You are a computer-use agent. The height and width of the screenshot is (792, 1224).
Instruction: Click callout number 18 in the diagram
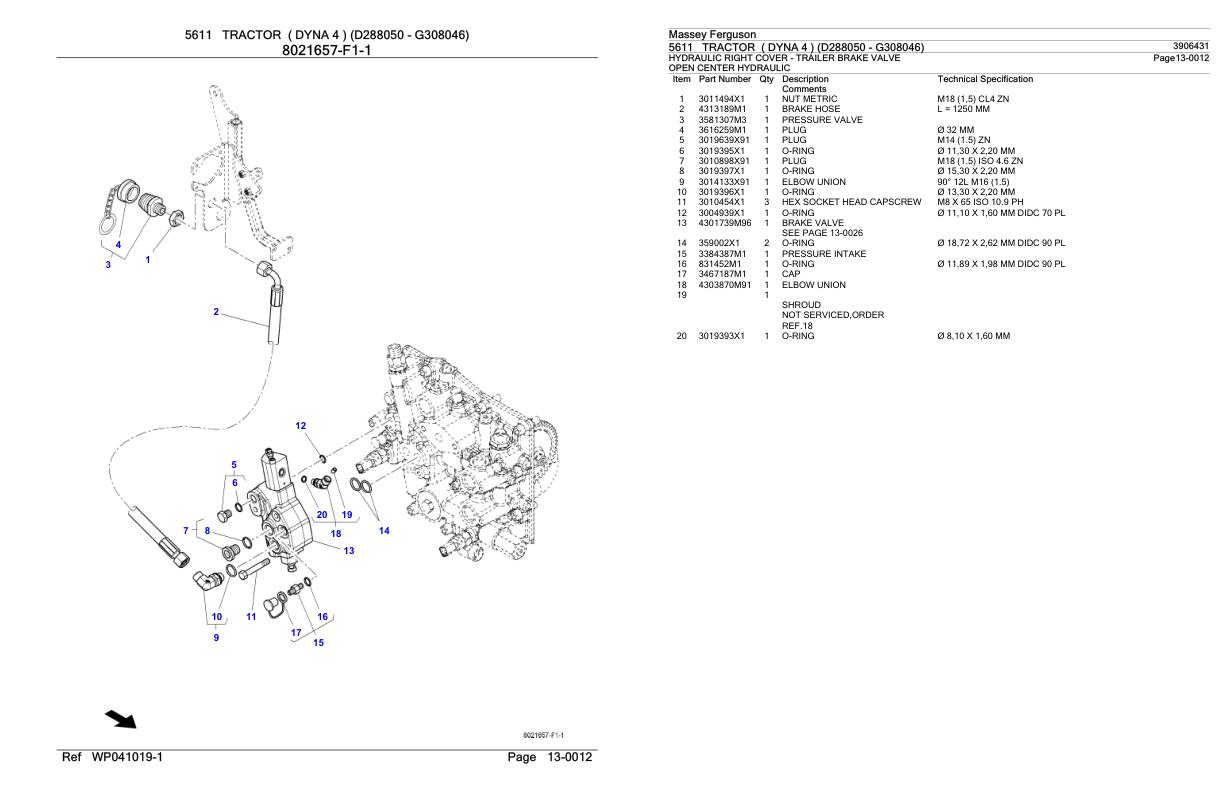coord(336,534)
